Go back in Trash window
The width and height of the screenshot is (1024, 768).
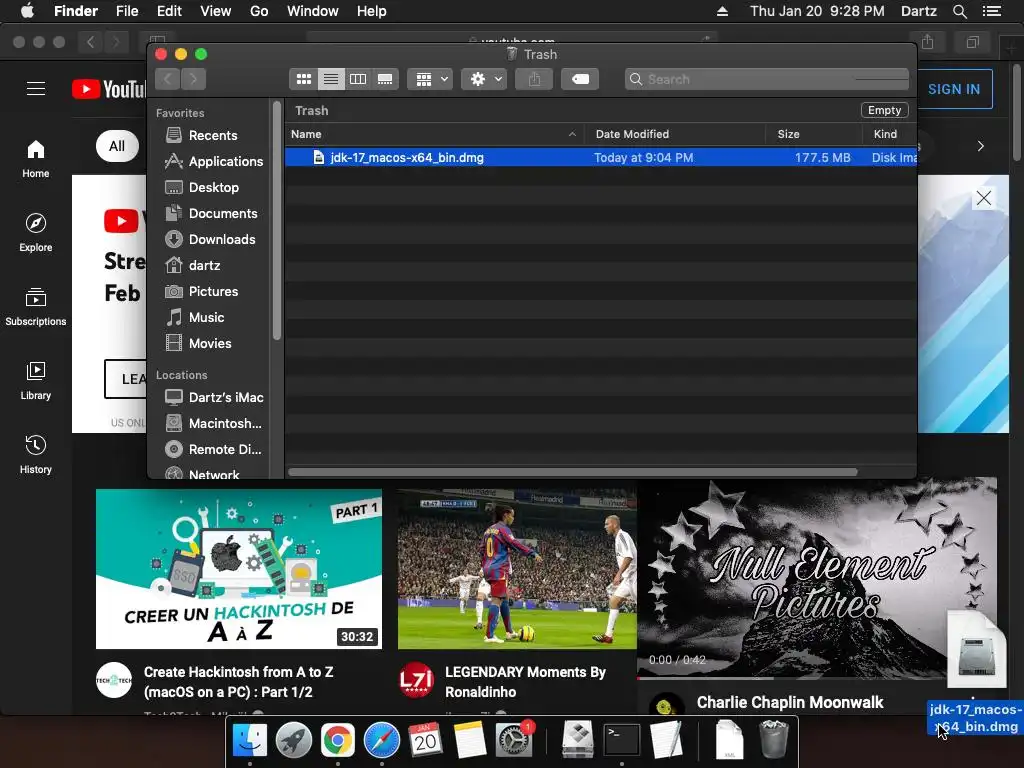coord(168,79)
